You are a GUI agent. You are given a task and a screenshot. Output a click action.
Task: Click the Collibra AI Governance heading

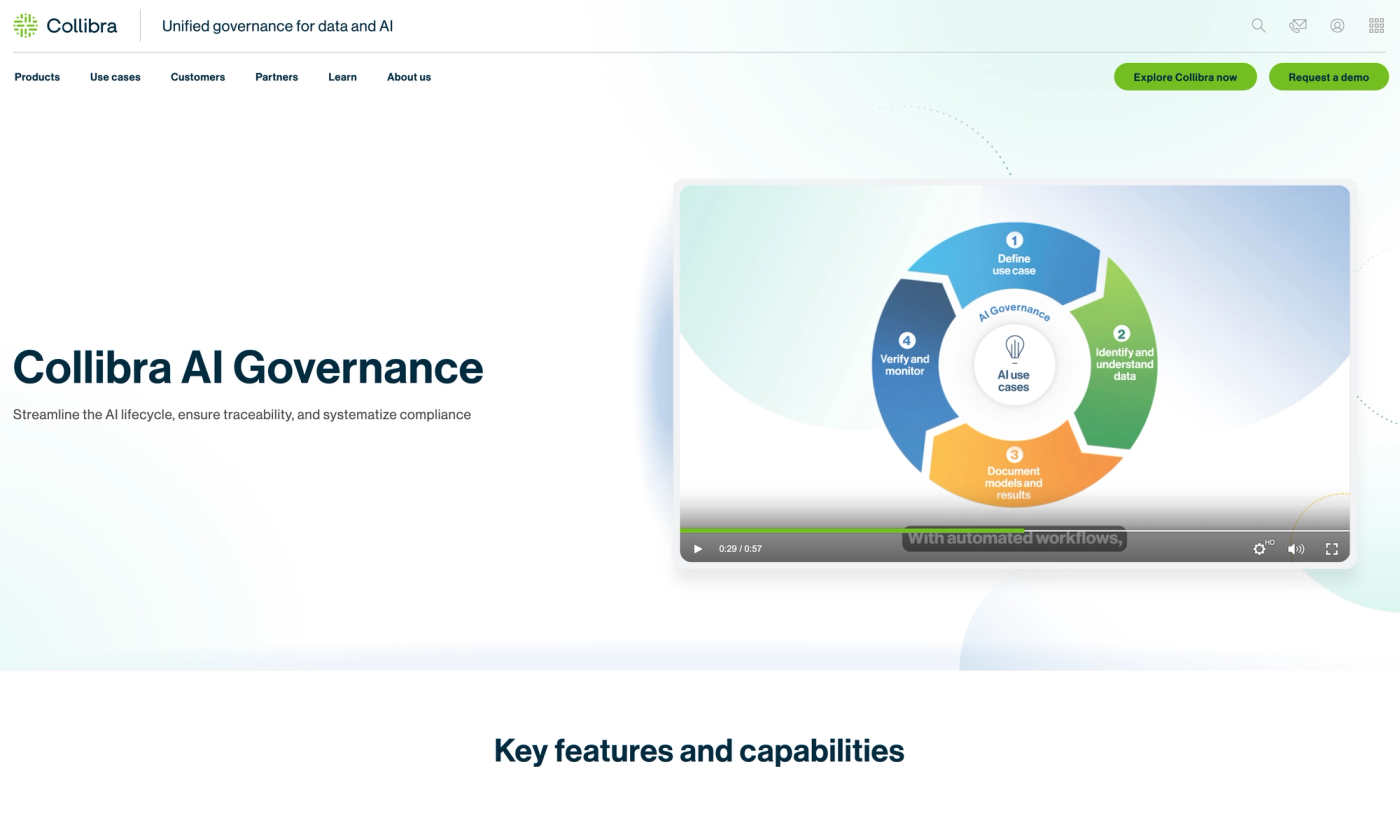click(x=248, y=367)
